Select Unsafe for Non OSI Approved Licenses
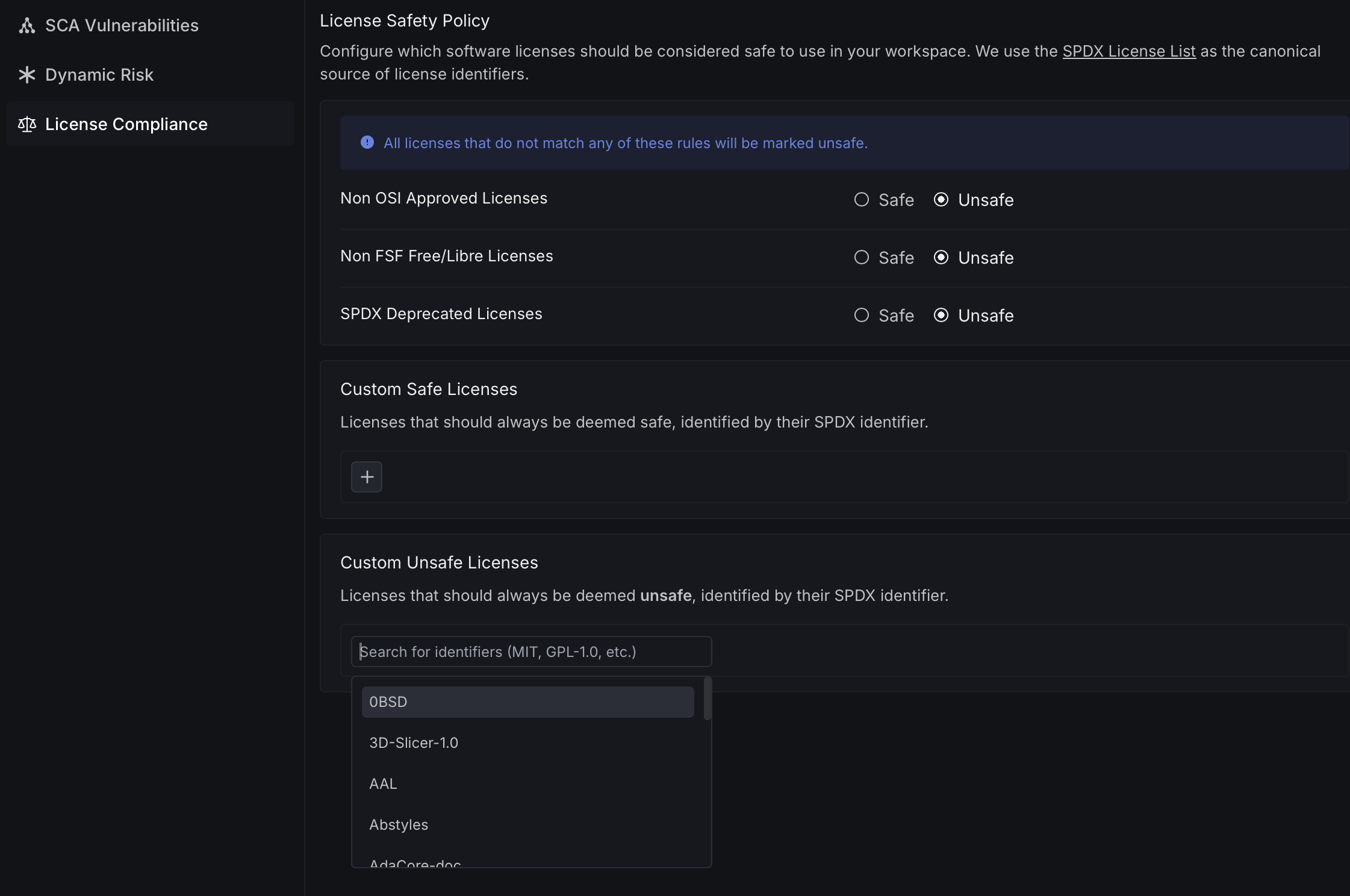Image resolution: width=1350 pixels, height=896 pixels. 941,199
